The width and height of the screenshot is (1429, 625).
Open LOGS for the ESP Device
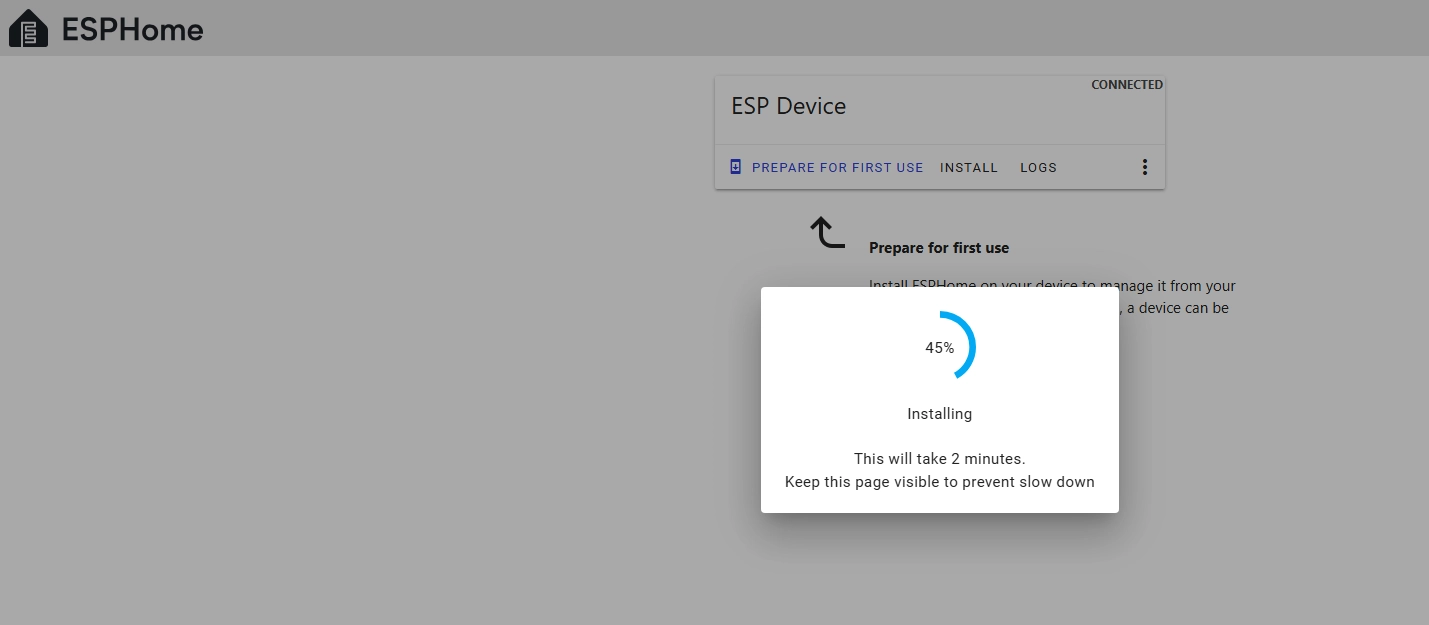click(1038, 167)
